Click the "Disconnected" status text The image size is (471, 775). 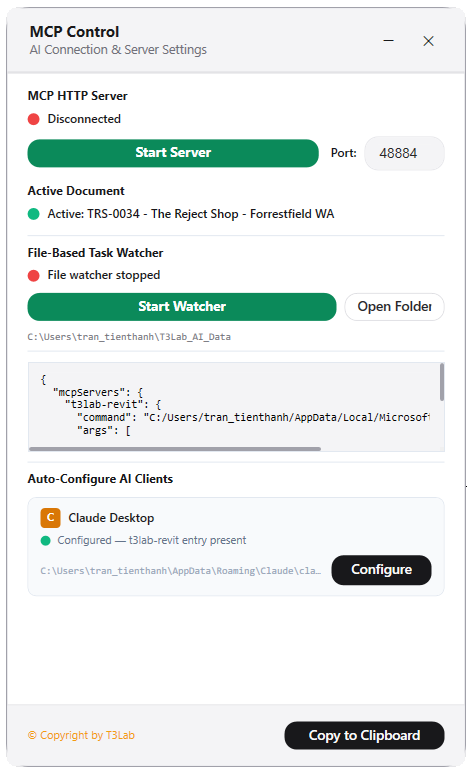pyautogui.click(x=84, y=119)
